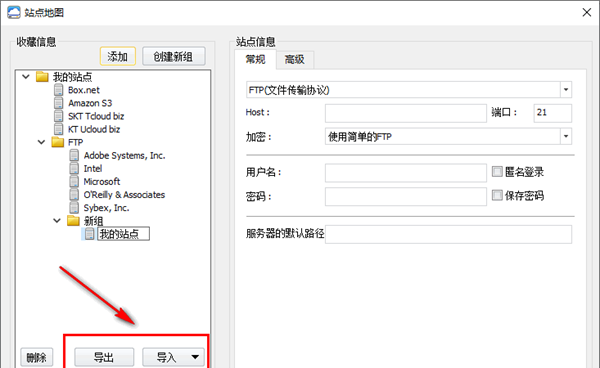600x368 pixels.
Task: Collapse the 我的站点 root tree node
Action: tap(26, 77)
